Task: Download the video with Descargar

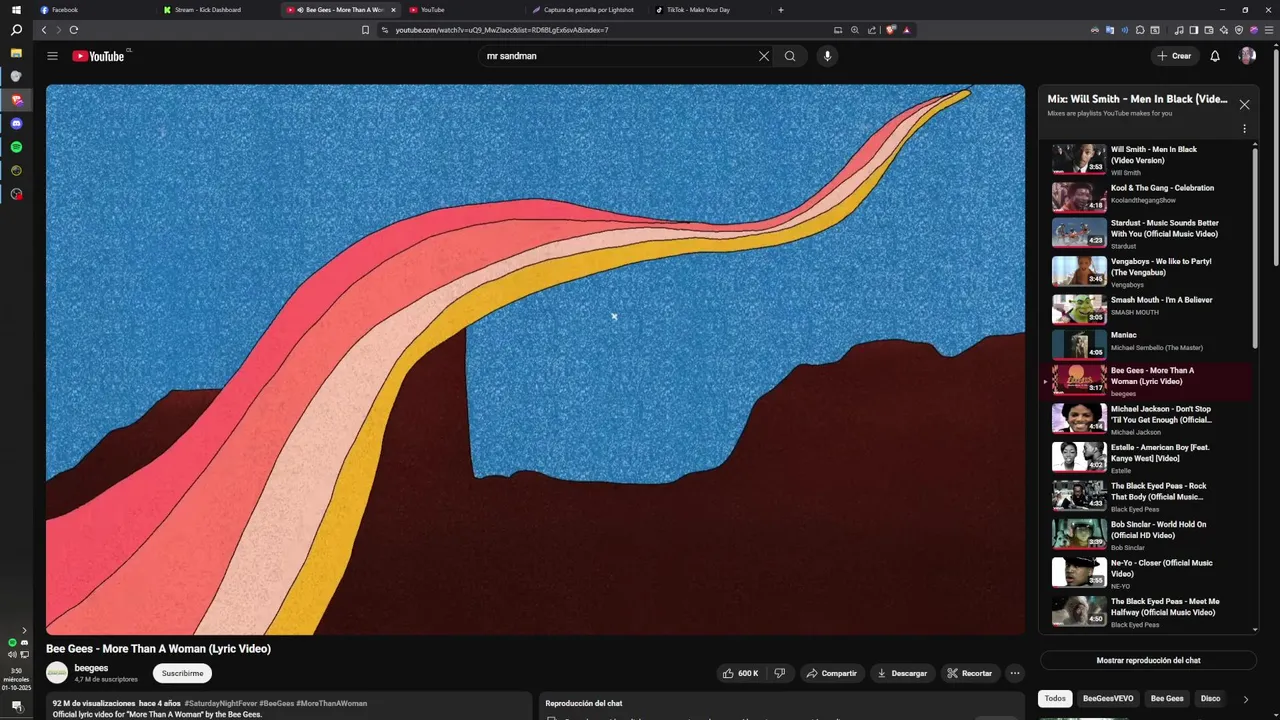Action: [902, 673]
